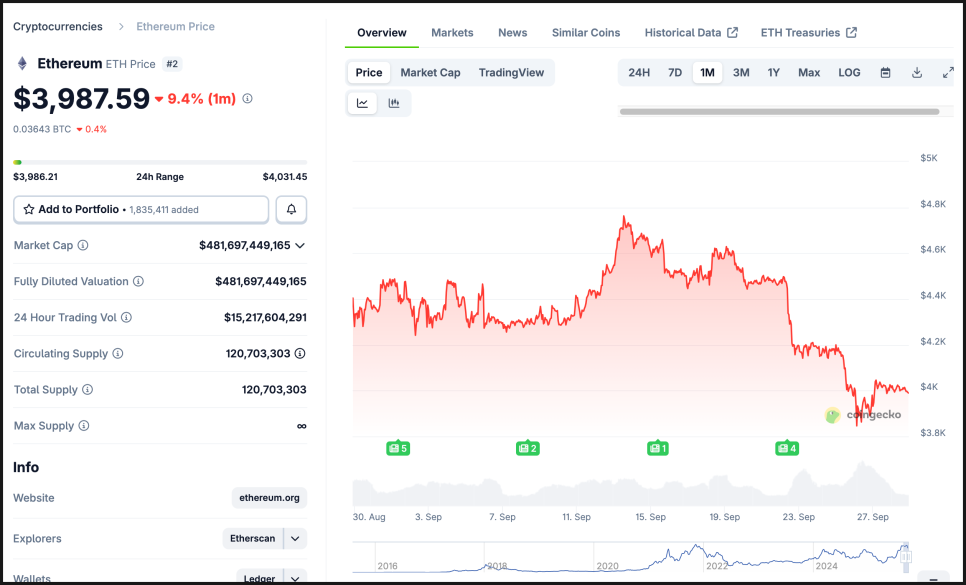Click info icon beside 120,703,303 circulating value
This screenshot has width=966, height=585.
coord(300,353)
